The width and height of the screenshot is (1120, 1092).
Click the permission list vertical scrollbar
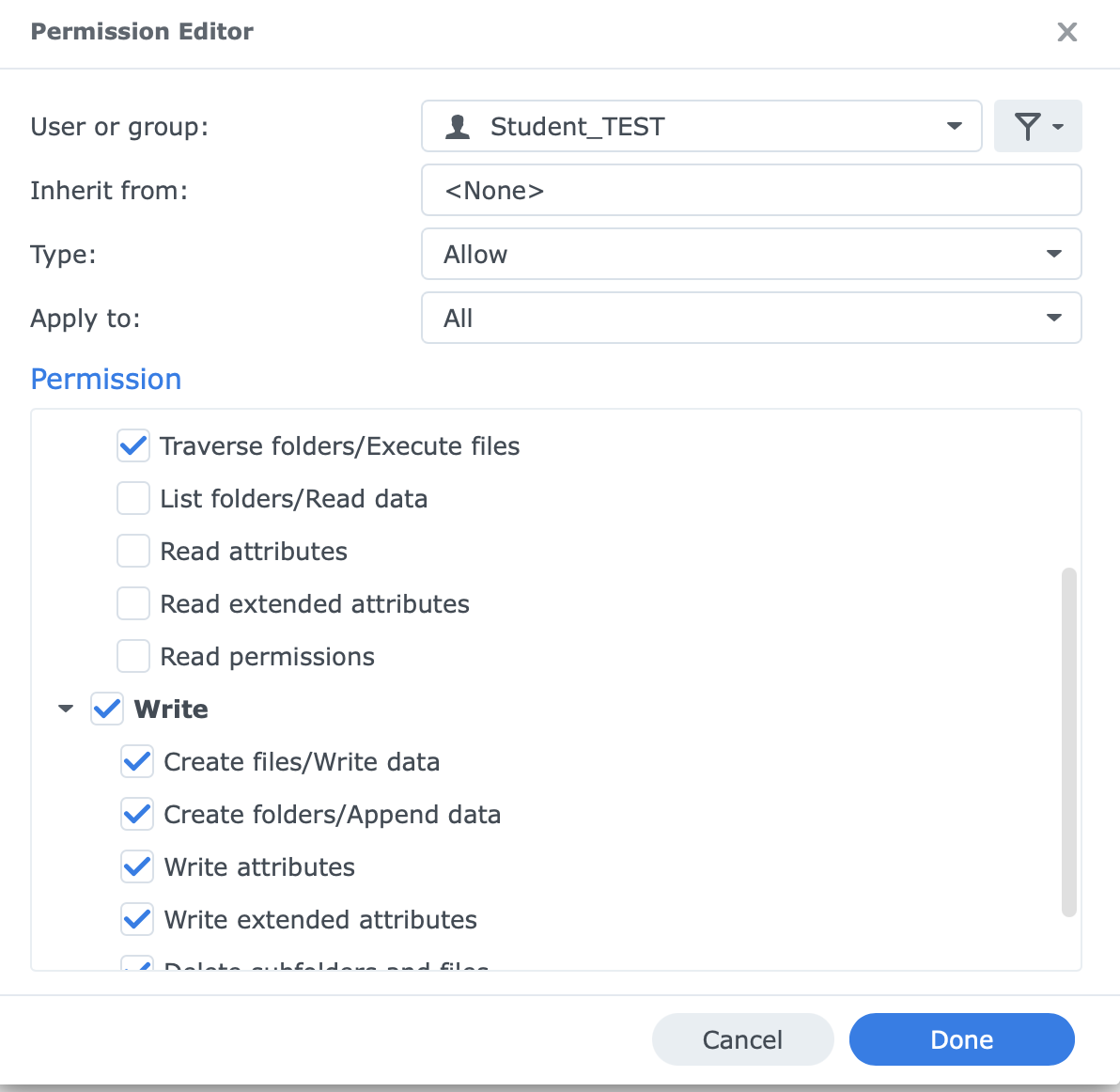coord(1068,741)
